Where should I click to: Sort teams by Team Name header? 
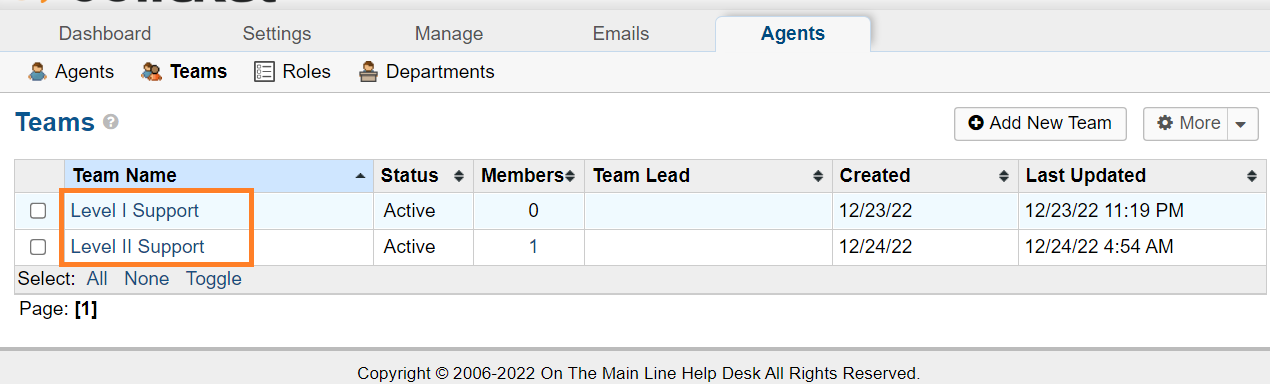(125, 176)
